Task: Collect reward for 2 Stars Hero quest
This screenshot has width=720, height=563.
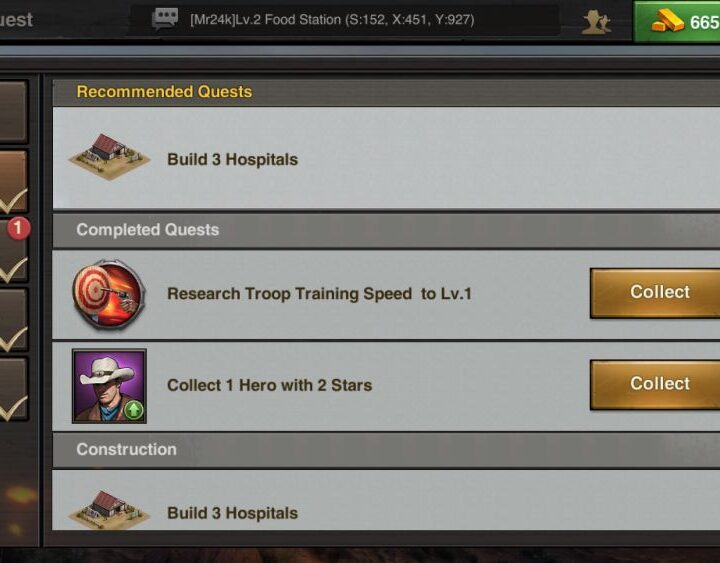Action: 655,385
